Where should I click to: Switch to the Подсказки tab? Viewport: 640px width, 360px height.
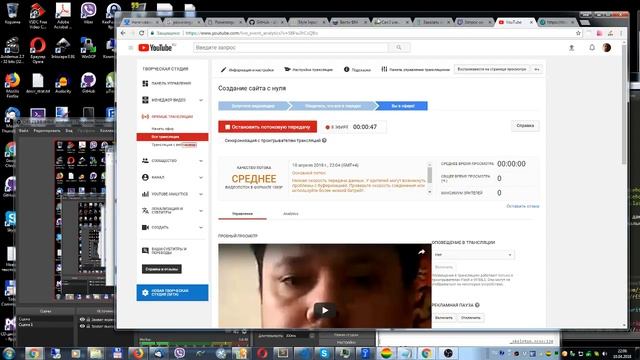[357, 70]
